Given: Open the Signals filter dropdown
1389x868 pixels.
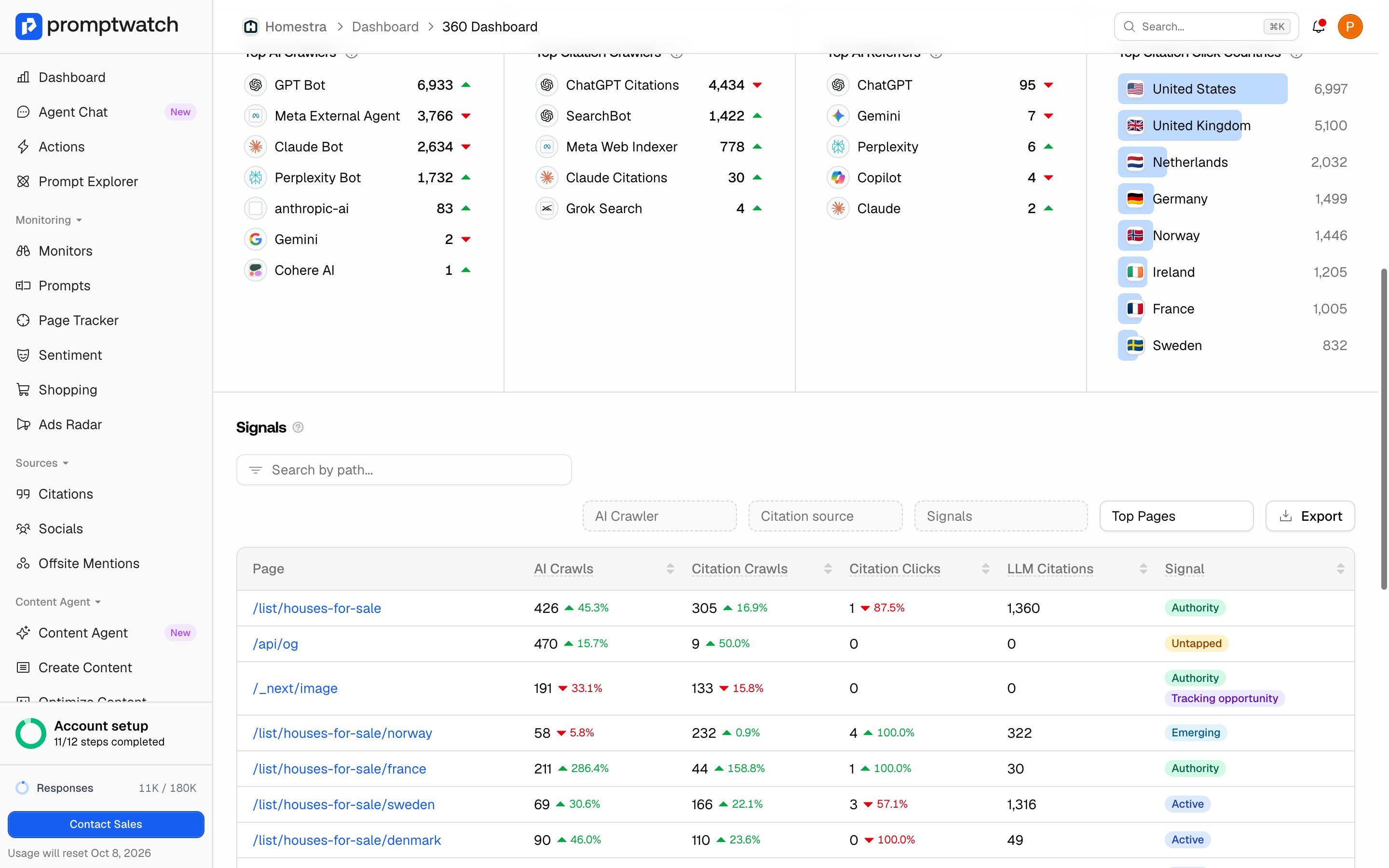Looking at the screenshot, I should click(1001, 516).
